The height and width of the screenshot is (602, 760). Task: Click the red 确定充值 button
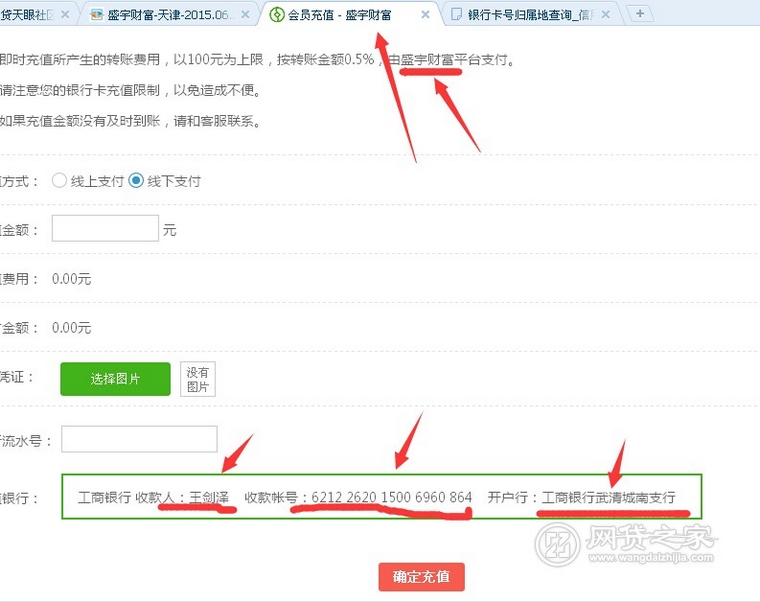pyautogui.click(x=421, y=577)
